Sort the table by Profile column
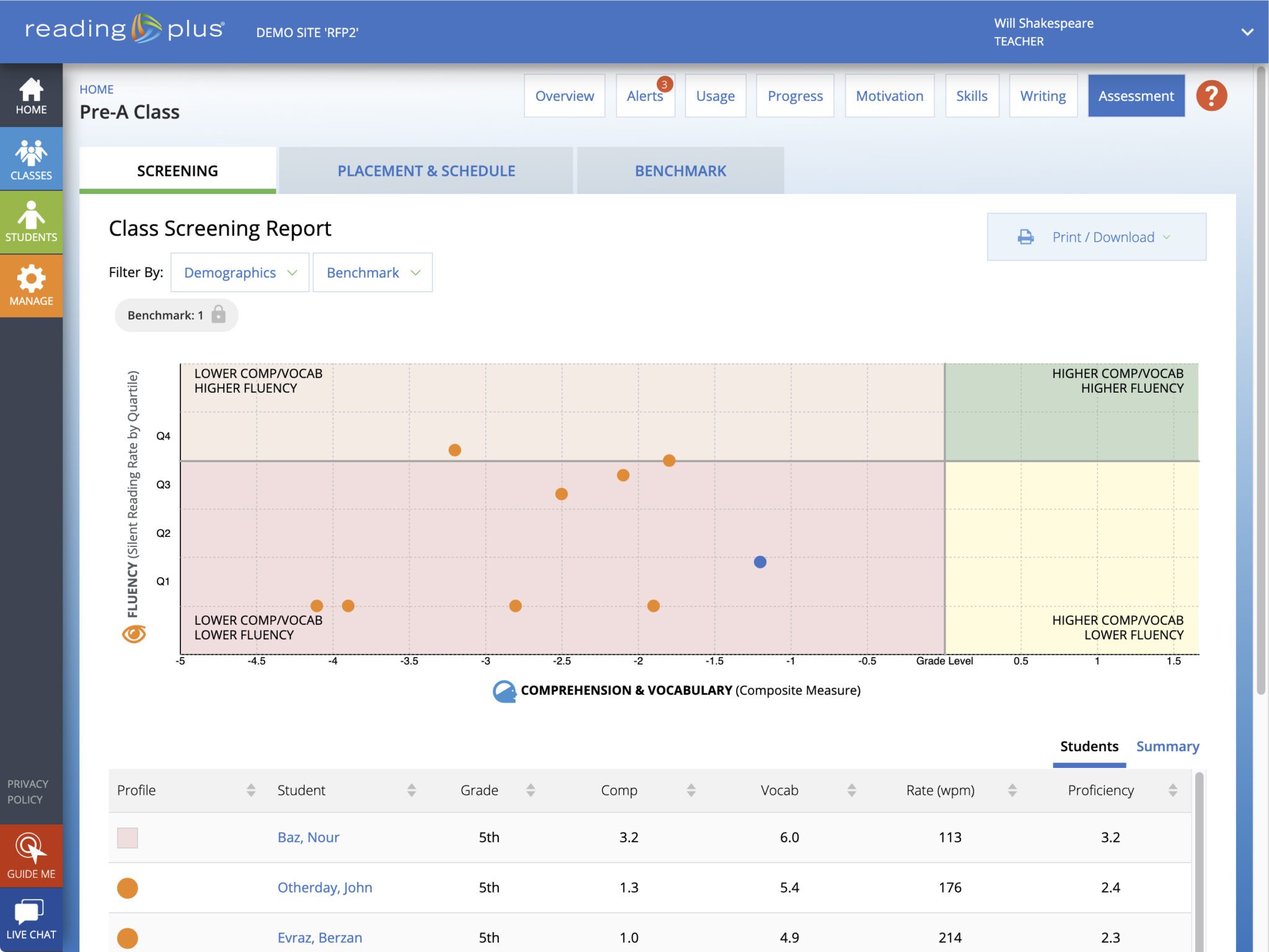This screenshot has width=1269, height=952. coord(251,790)
